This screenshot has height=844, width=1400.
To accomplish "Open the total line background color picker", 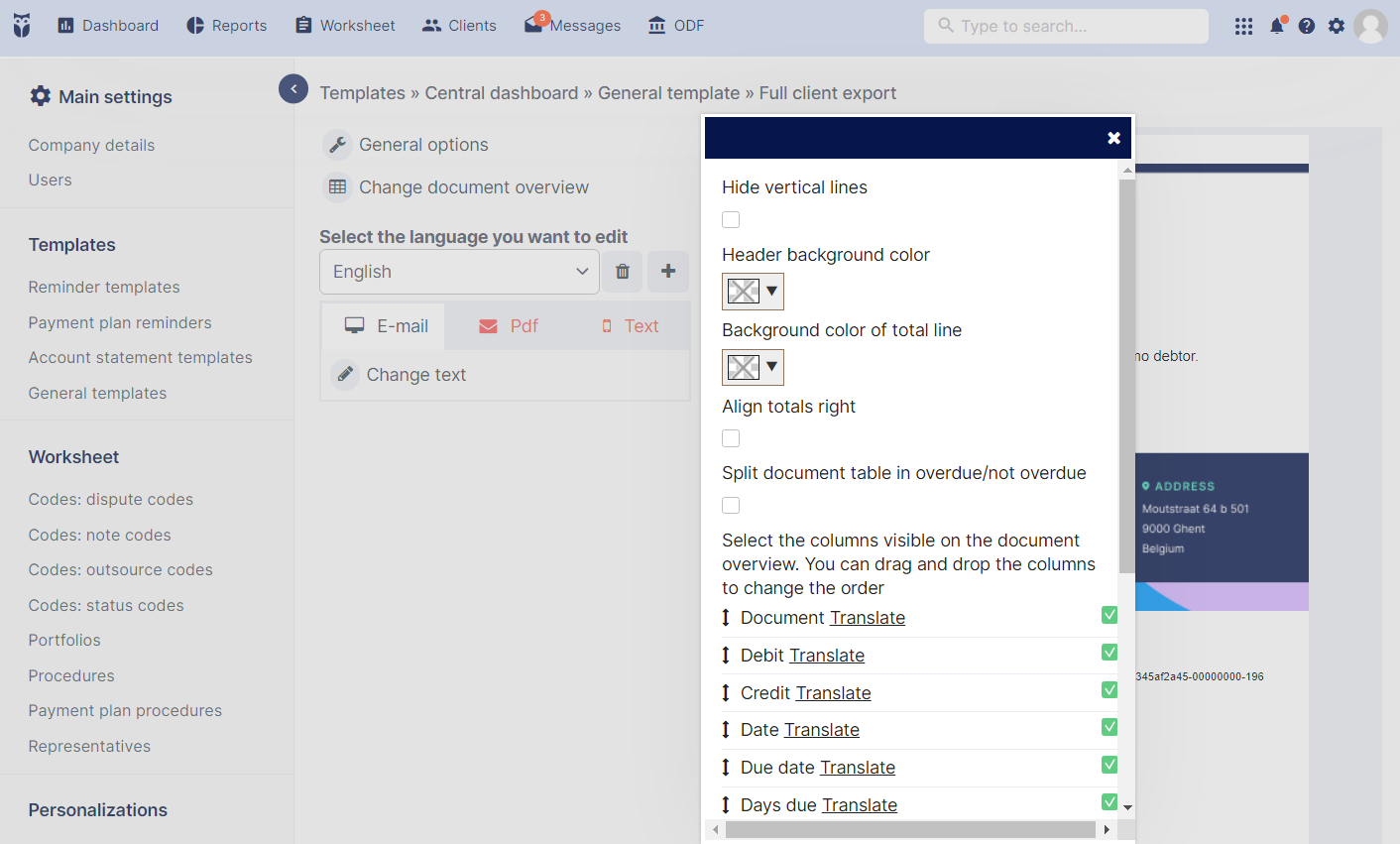I will pyautogui.click(x=753, y=367).
